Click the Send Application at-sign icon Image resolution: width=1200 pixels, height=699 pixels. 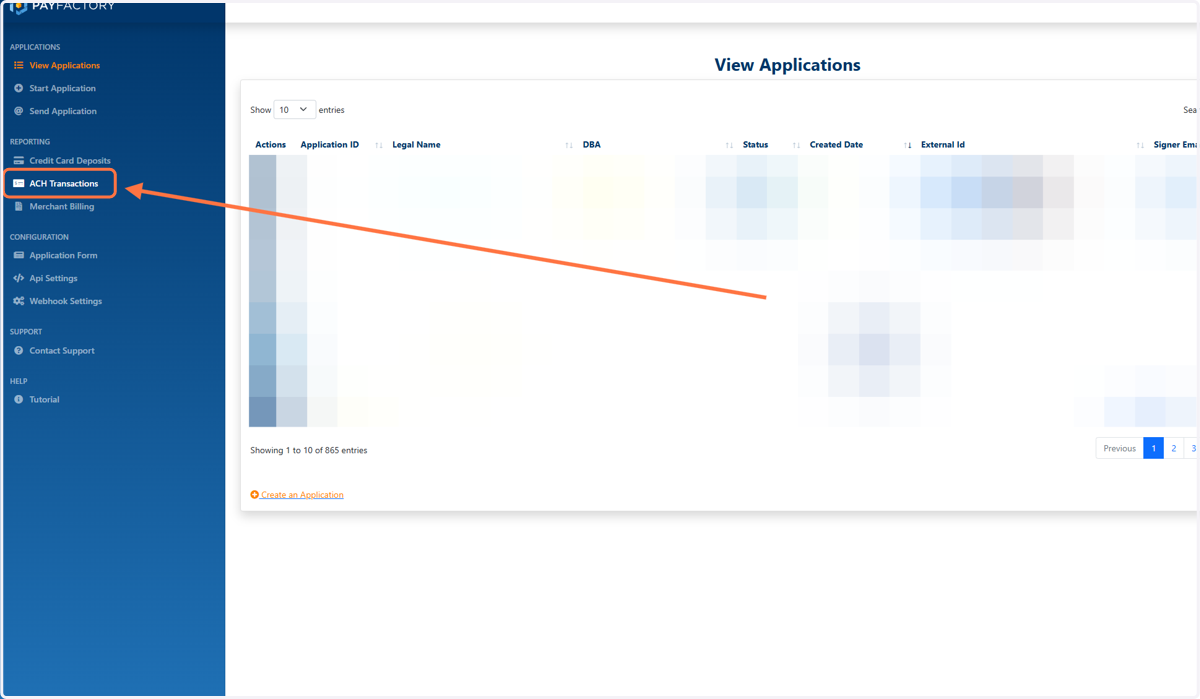coord(18,111)
